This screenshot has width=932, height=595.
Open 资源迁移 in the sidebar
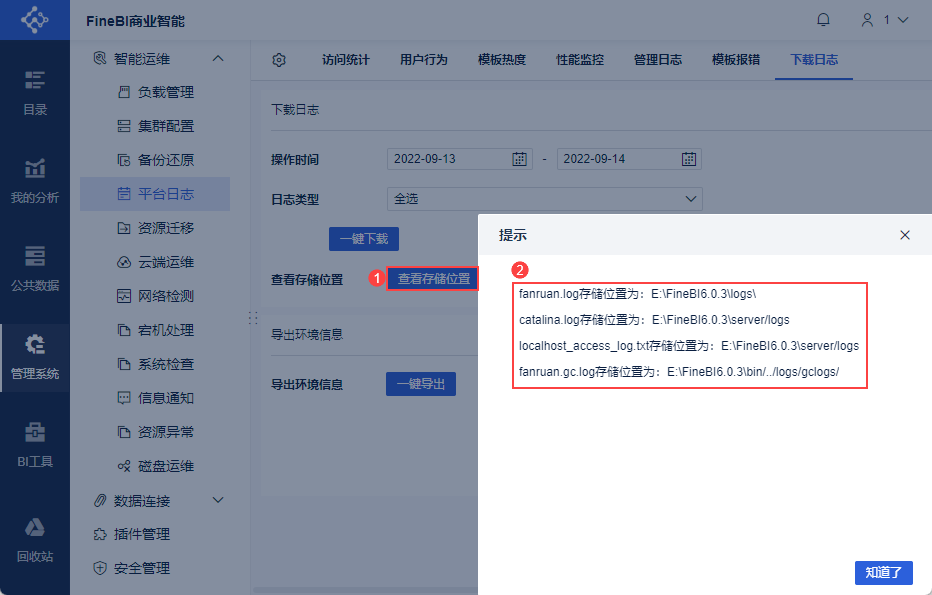(x=155, y=228)
